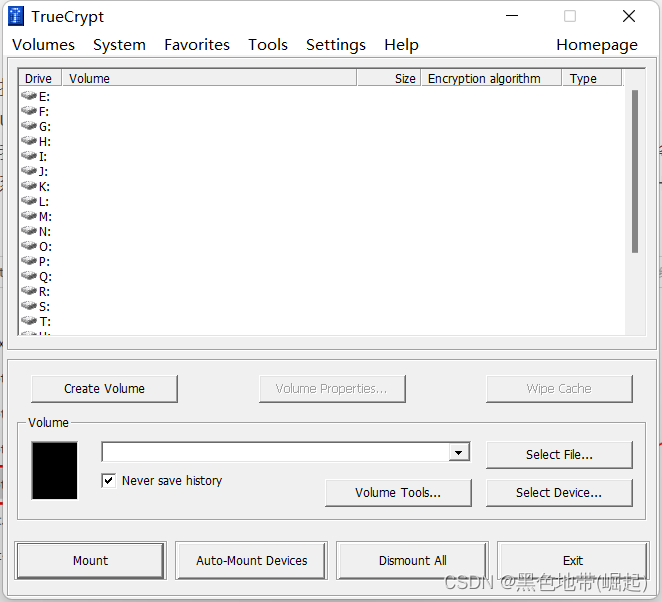The height and width of the screenshot is (602, 662).
Task: Toggle the Never save history checkbox
Action: coord(109,480)
